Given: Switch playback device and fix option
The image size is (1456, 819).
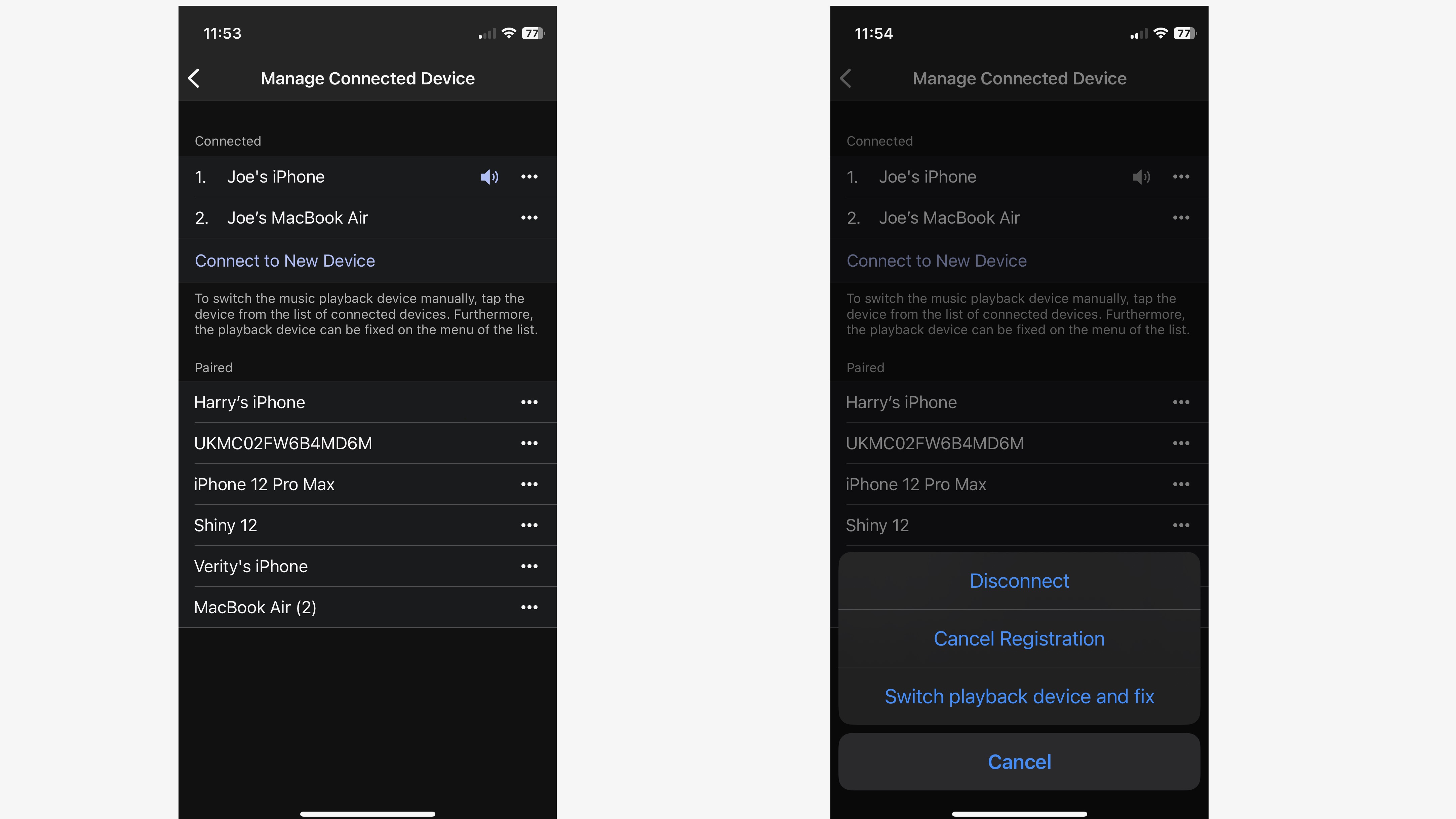Looking at the screenshot, I should click(x=1019, y=695).
